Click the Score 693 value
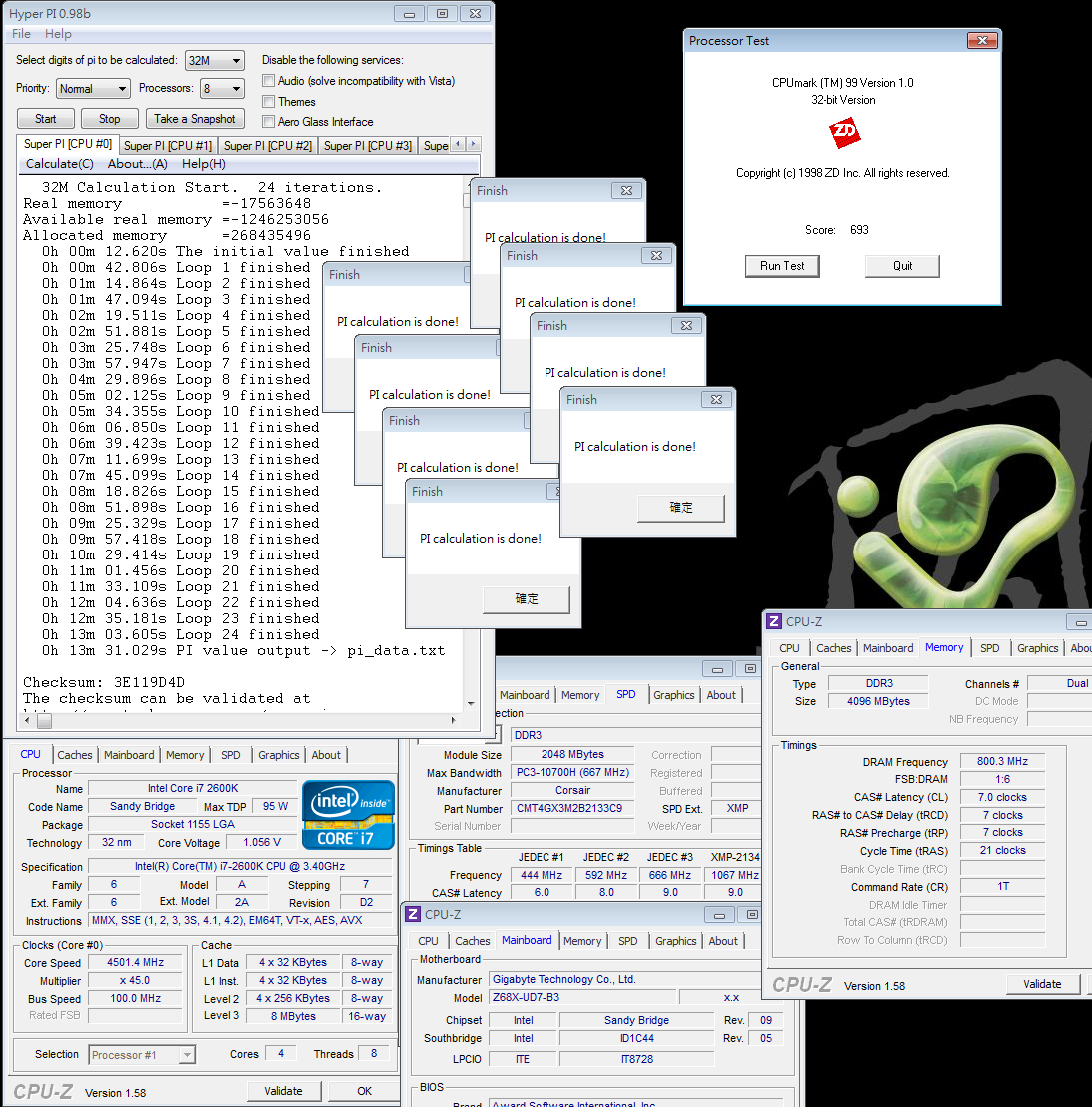Screen dimensions: 1092x1107 pos(859,230)
